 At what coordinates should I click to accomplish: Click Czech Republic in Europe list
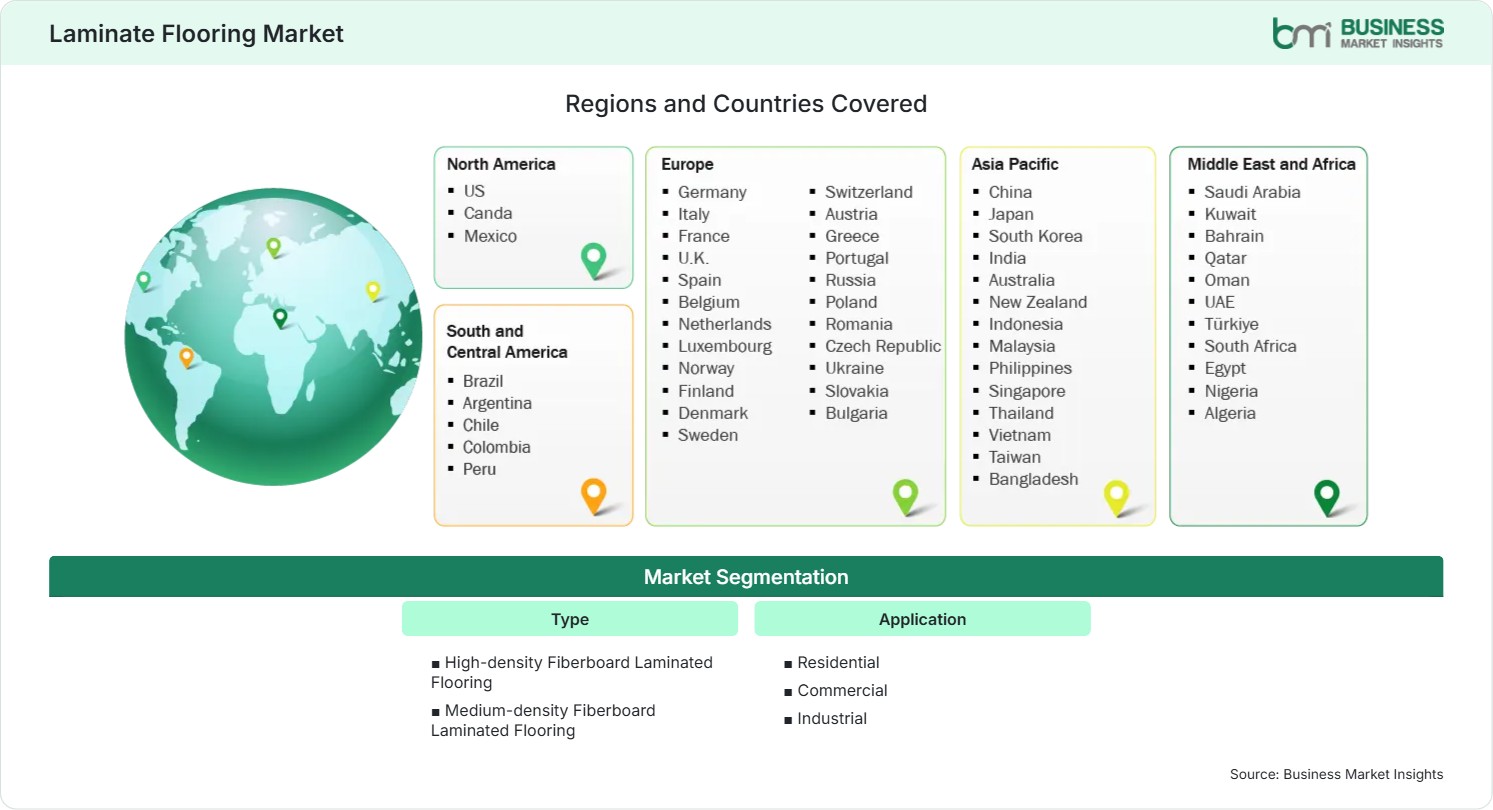pos(883,346)
